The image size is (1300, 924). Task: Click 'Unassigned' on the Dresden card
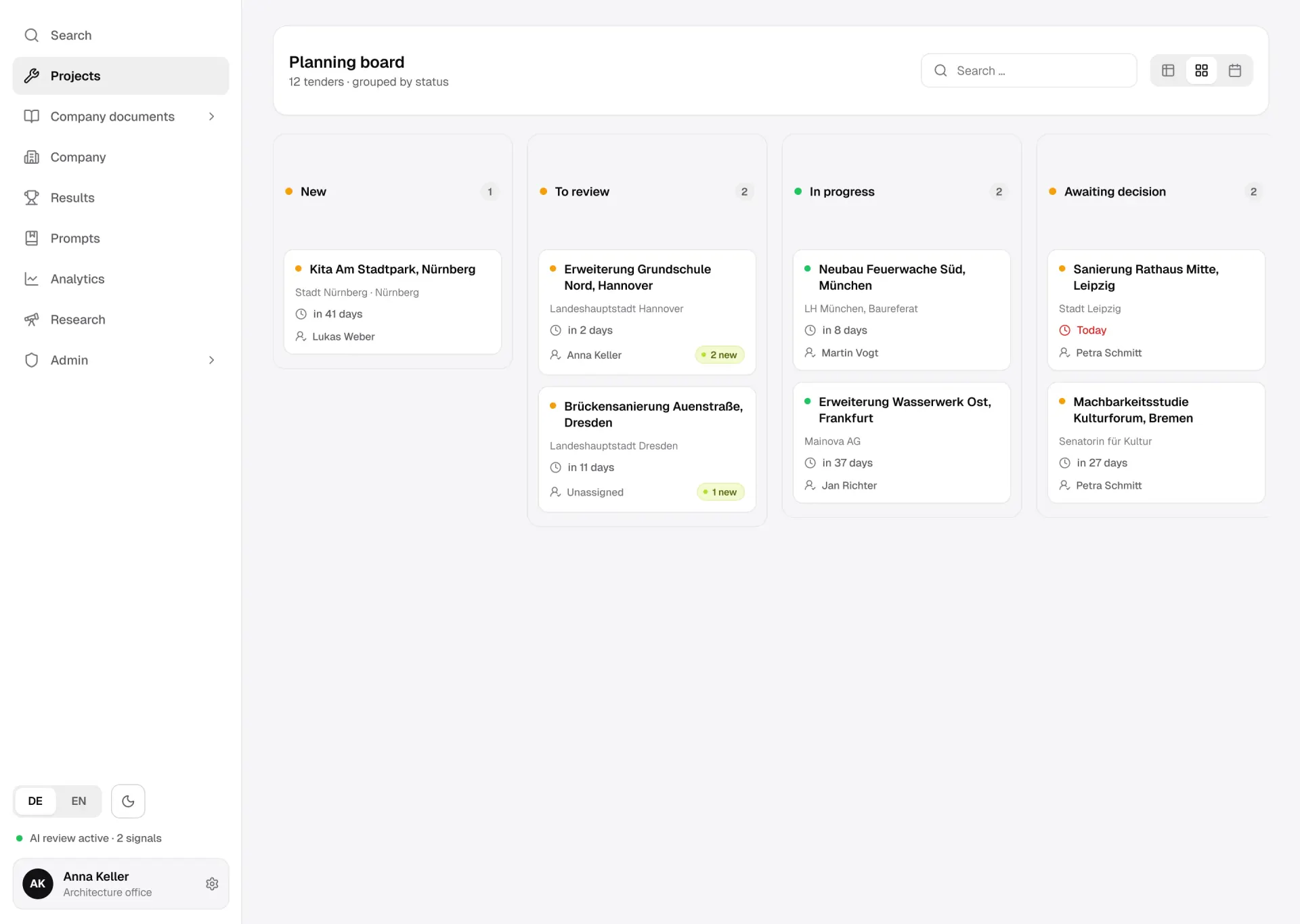pos(595,492)
